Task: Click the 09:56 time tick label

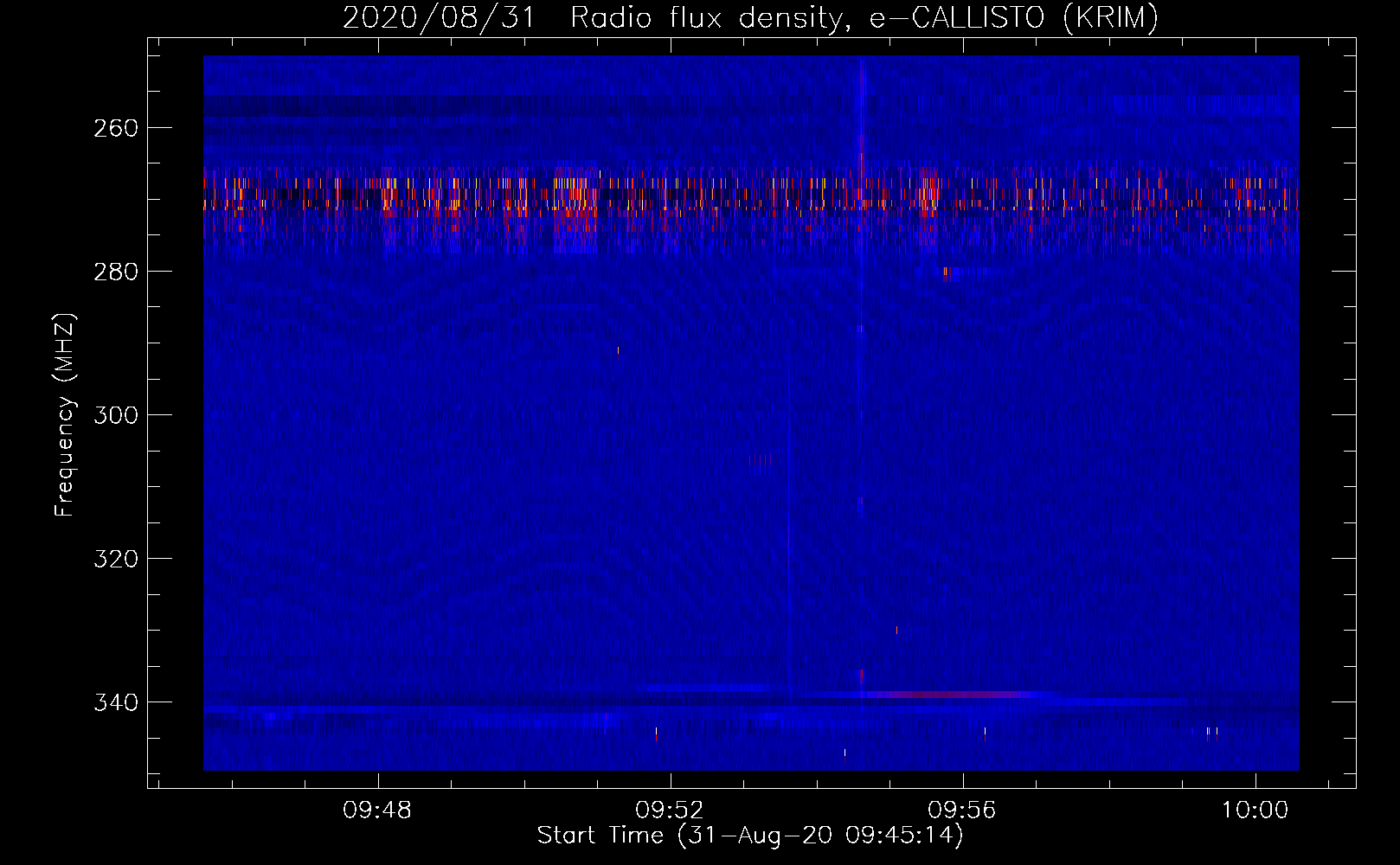Action: (x=962, y=811)
